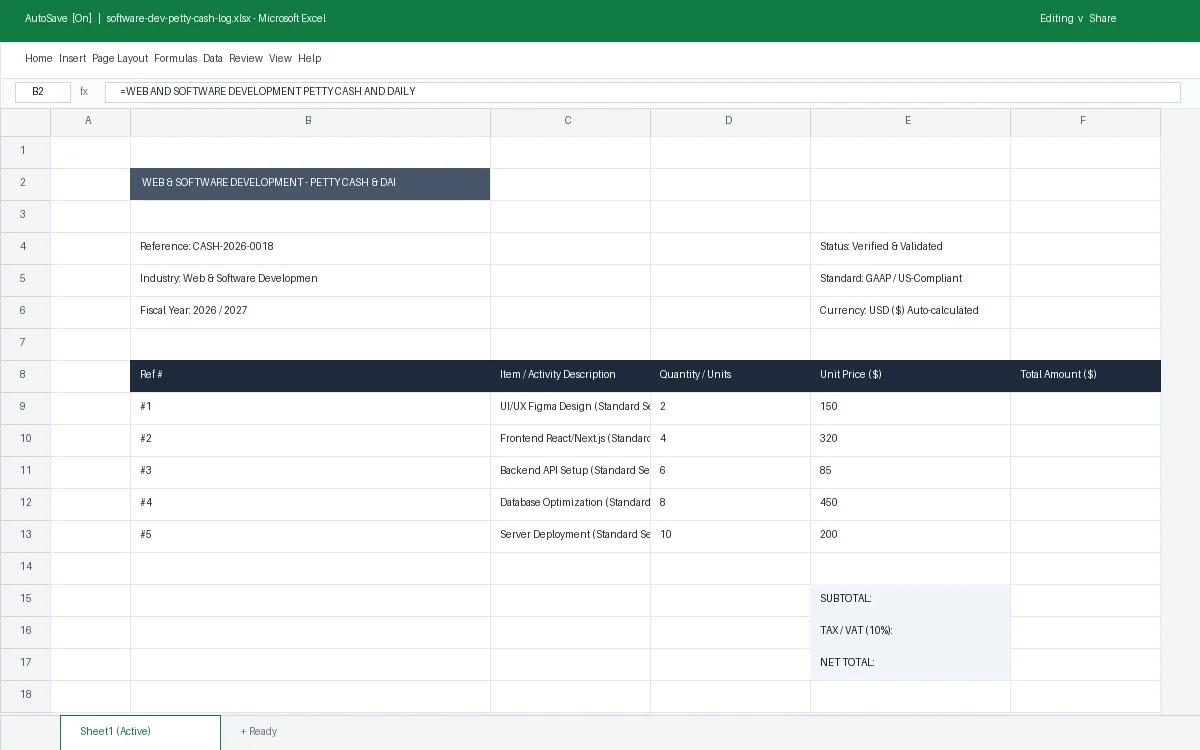Select the Backend API Setup cell
This screenshot has width=1200, height=750.
pyautogui.click(x=570, y=471)
